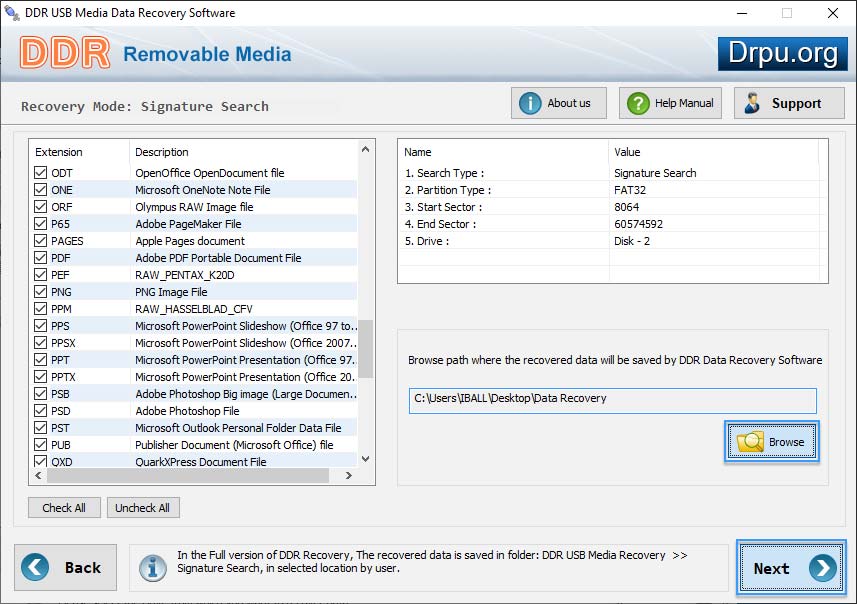Click the Next arrow icon
The width and height of the screenshot is (857, 604).
pos(823,568)
